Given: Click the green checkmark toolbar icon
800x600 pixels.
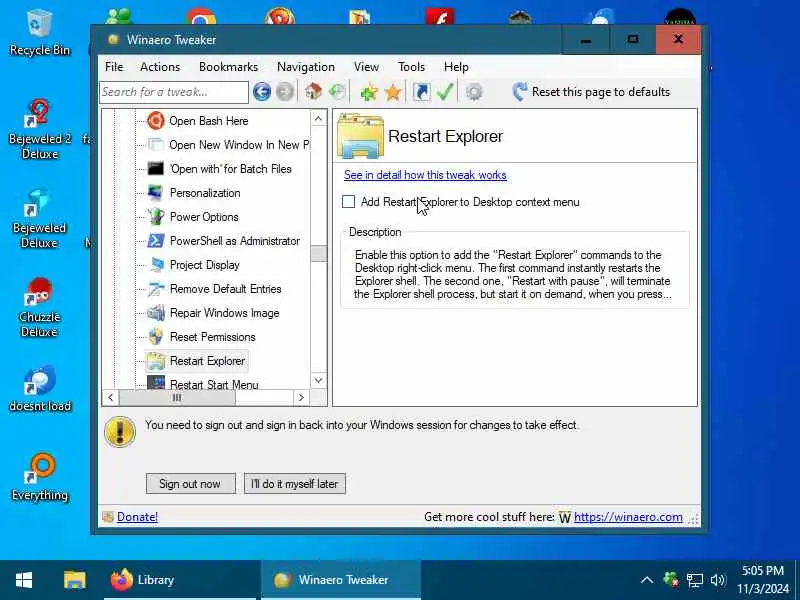Looking at the screenshot, I should (445, 92).
